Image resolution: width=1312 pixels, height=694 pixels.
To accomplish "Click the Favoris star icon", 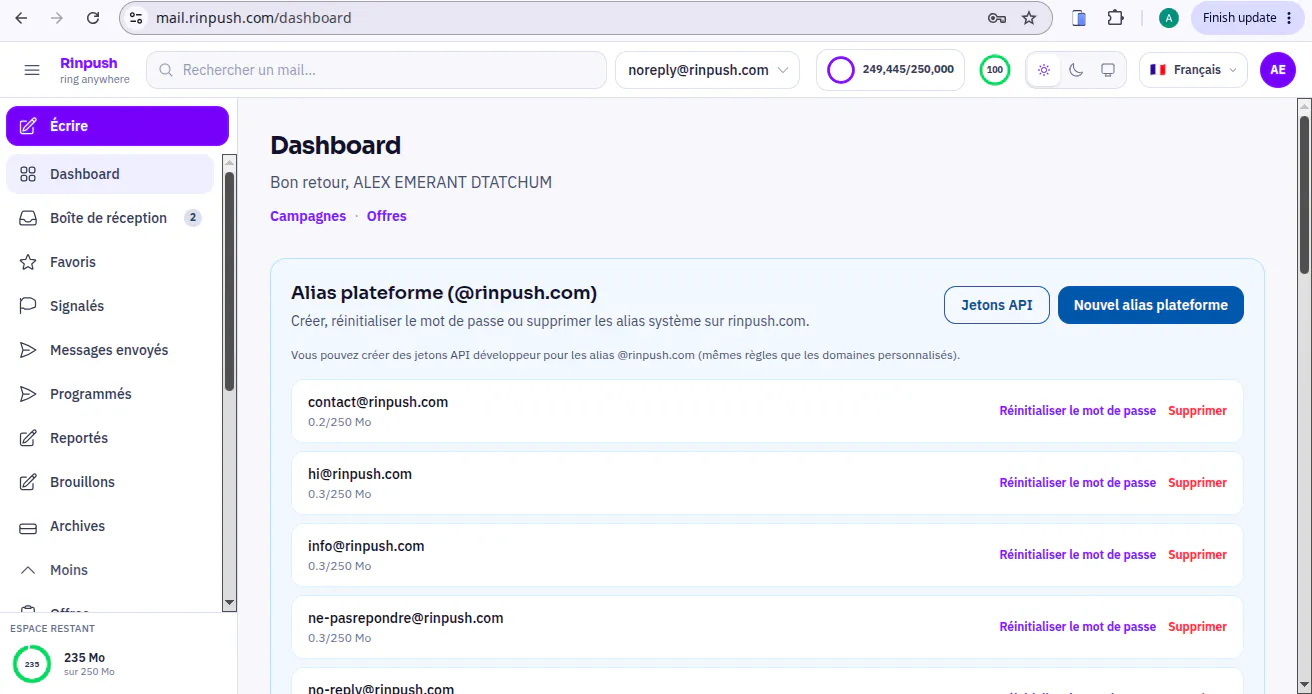I will pos(29,262).
